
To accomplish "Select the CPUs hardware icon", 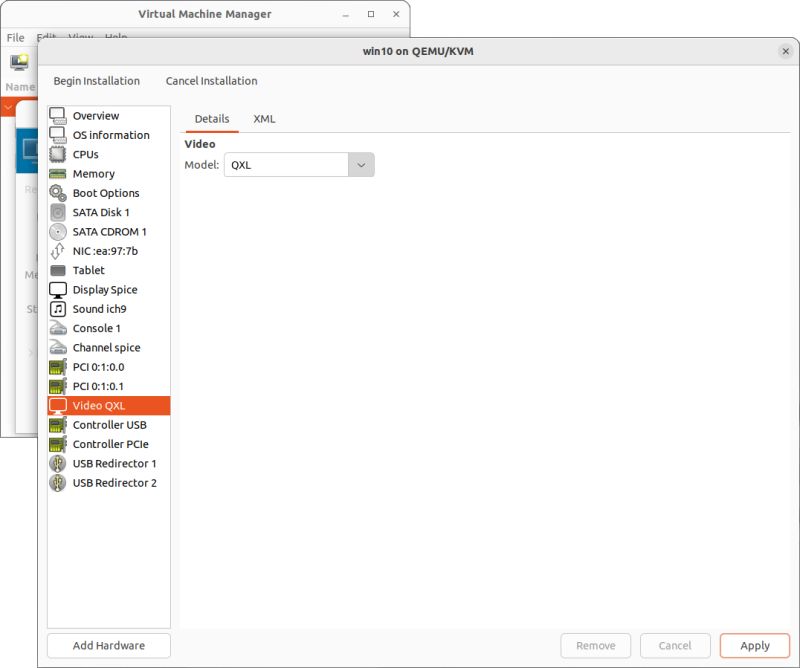I will coord(59,154).
